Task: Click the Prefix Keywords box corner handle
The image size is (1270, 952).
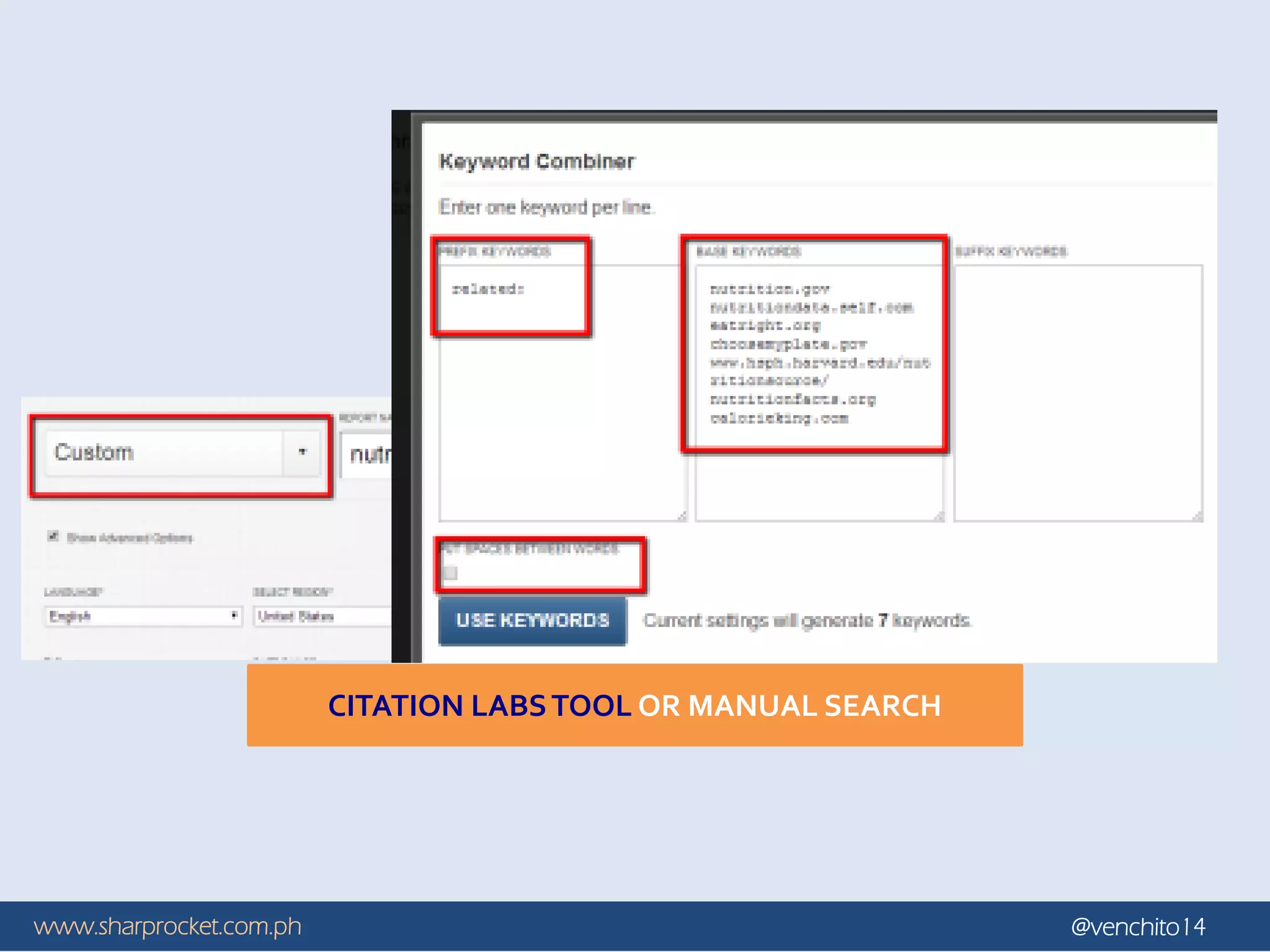Action: pyautogui.click(x=682, y=516)
